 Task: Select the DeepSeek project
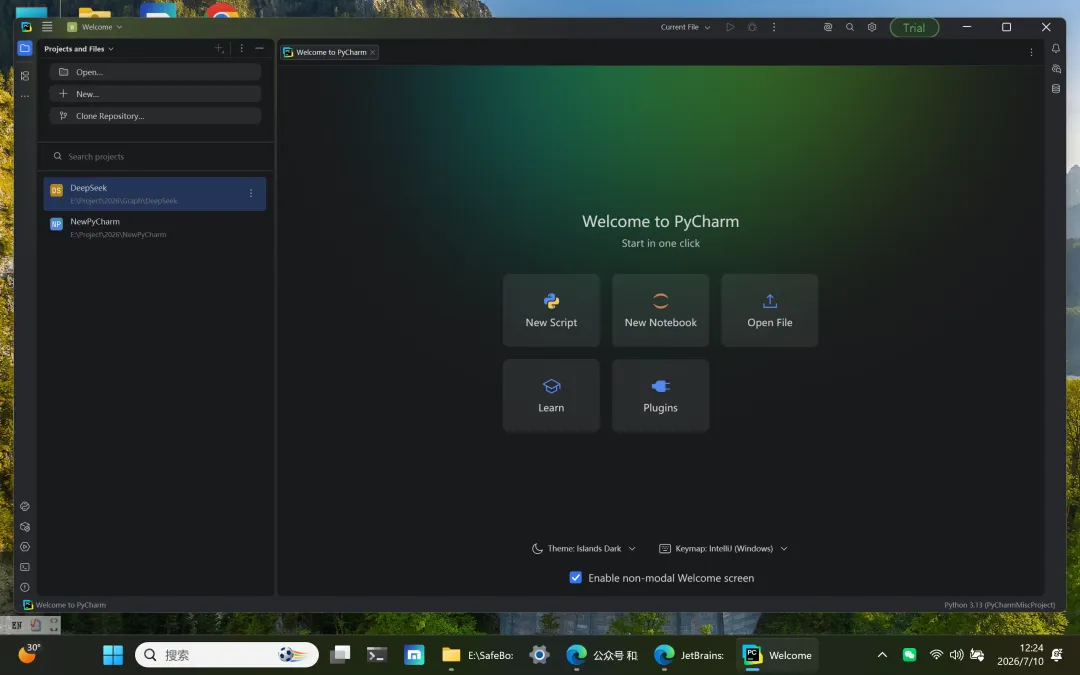pos(154,194)
